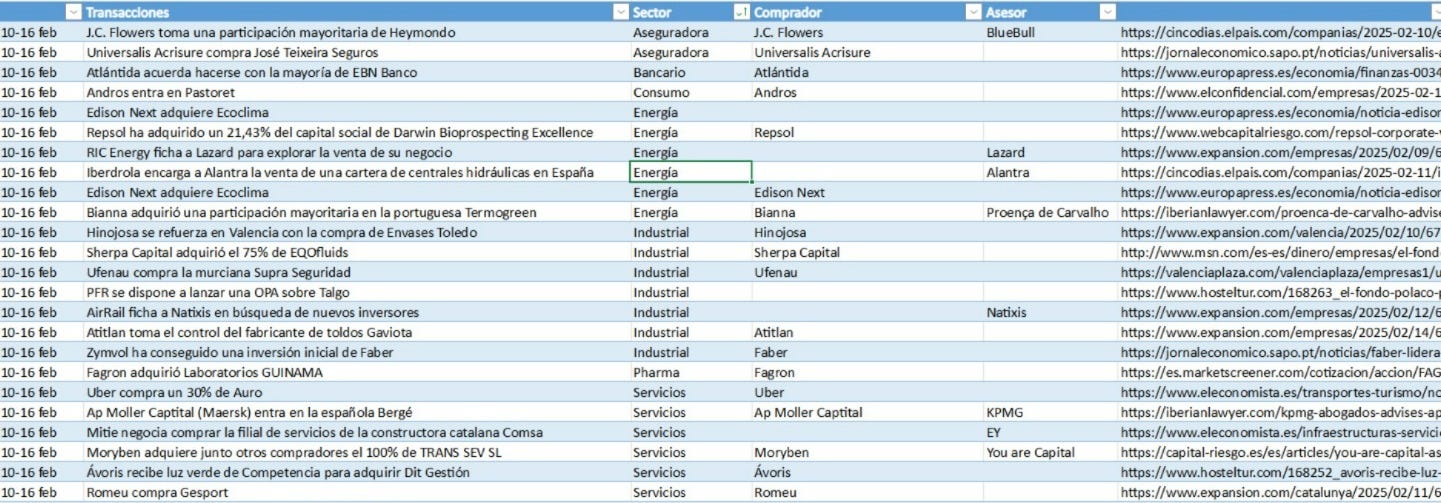Image resolution: width=1441 pixels, height=503 pixels.
Task: Select the 'Alantra' Asesor cell
Action: click(1049, 172)
